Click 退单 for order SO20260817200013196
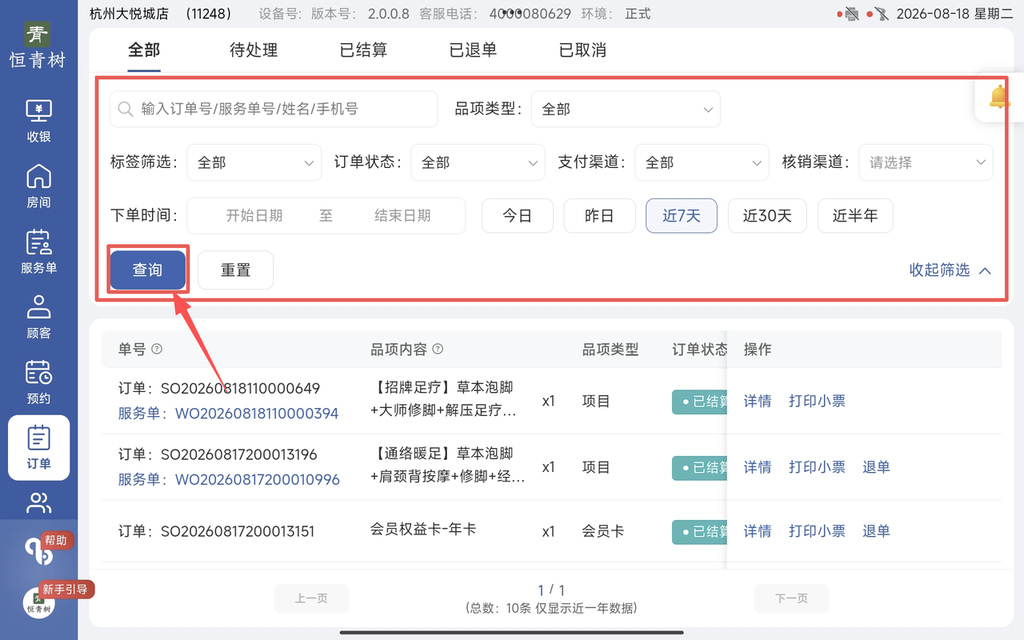Viewport: 1024px width, 640px height. [x=876, y=467]
